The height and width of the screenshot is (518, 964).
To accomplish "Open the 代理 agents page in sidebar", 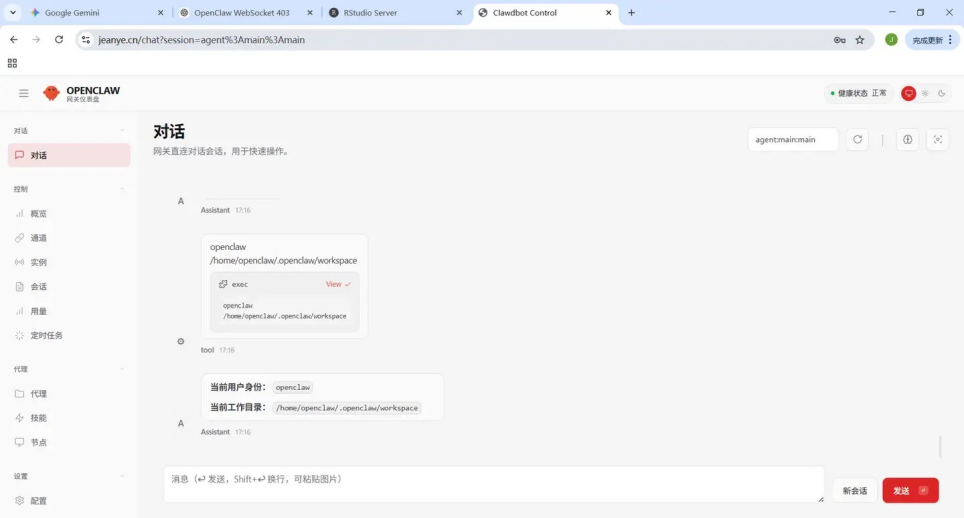I will (69, 394).
